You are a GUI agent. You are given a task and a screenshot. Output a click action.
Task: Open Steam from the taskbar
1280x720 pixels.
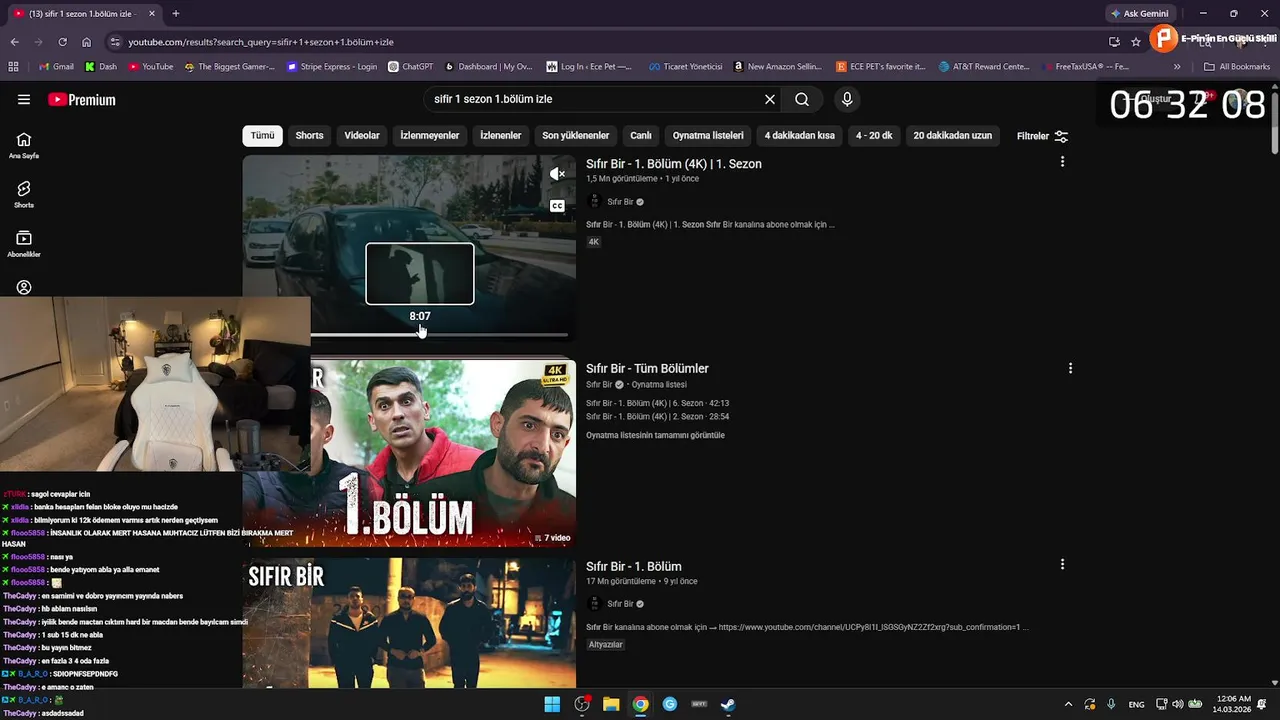[x=728, y=704]
